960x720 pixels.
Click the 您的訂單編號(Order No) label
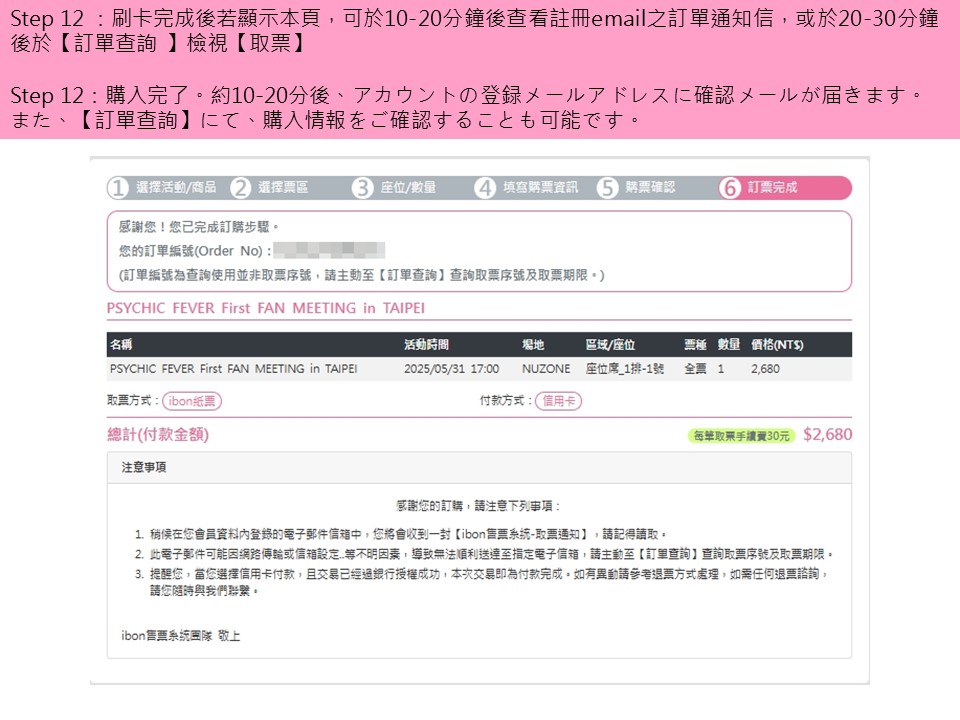(x=195, y=251)
